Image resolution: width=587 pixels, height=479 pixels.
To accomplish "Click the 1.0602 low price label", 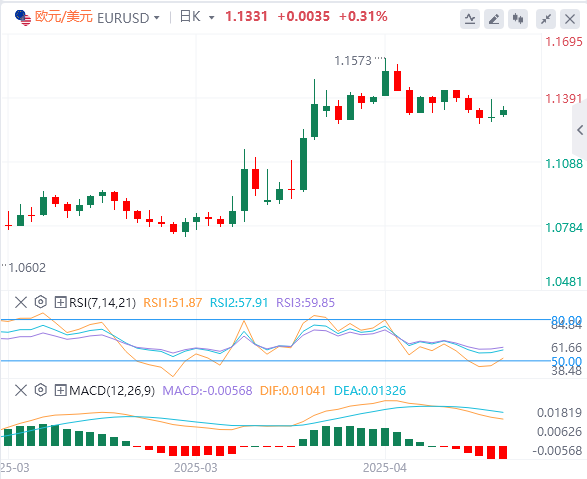I will [x=27, y=268].
